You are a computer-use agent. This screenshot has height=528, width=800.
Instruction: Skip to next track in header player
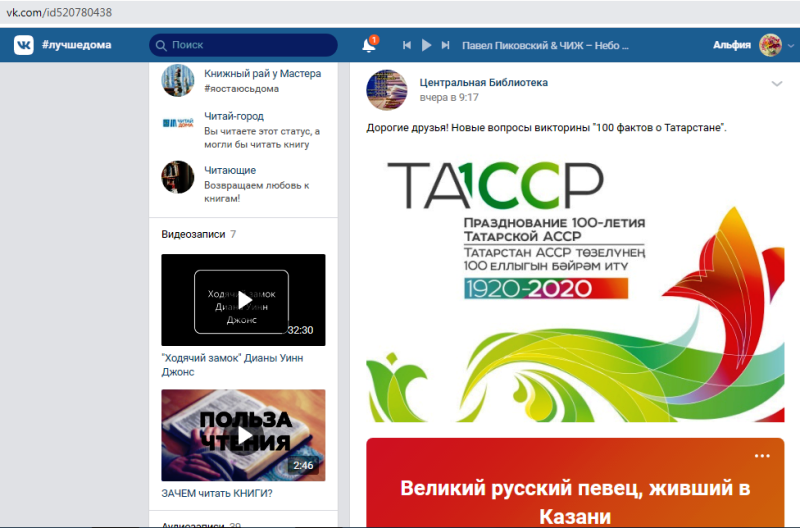point(446,45)
